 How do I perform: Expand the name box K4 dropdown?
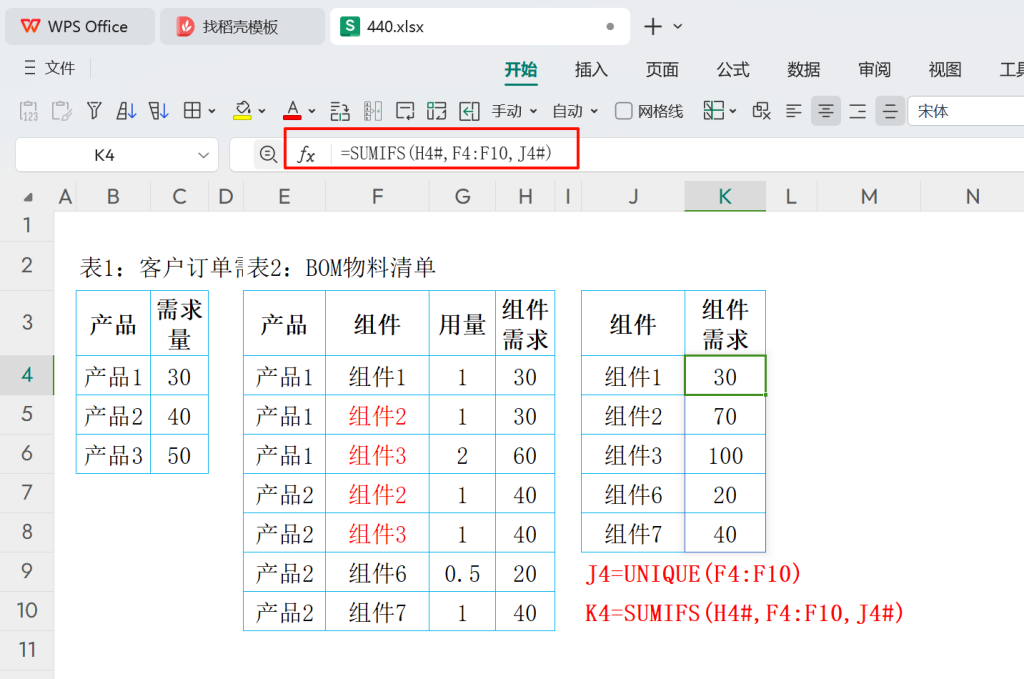point(203,155)
